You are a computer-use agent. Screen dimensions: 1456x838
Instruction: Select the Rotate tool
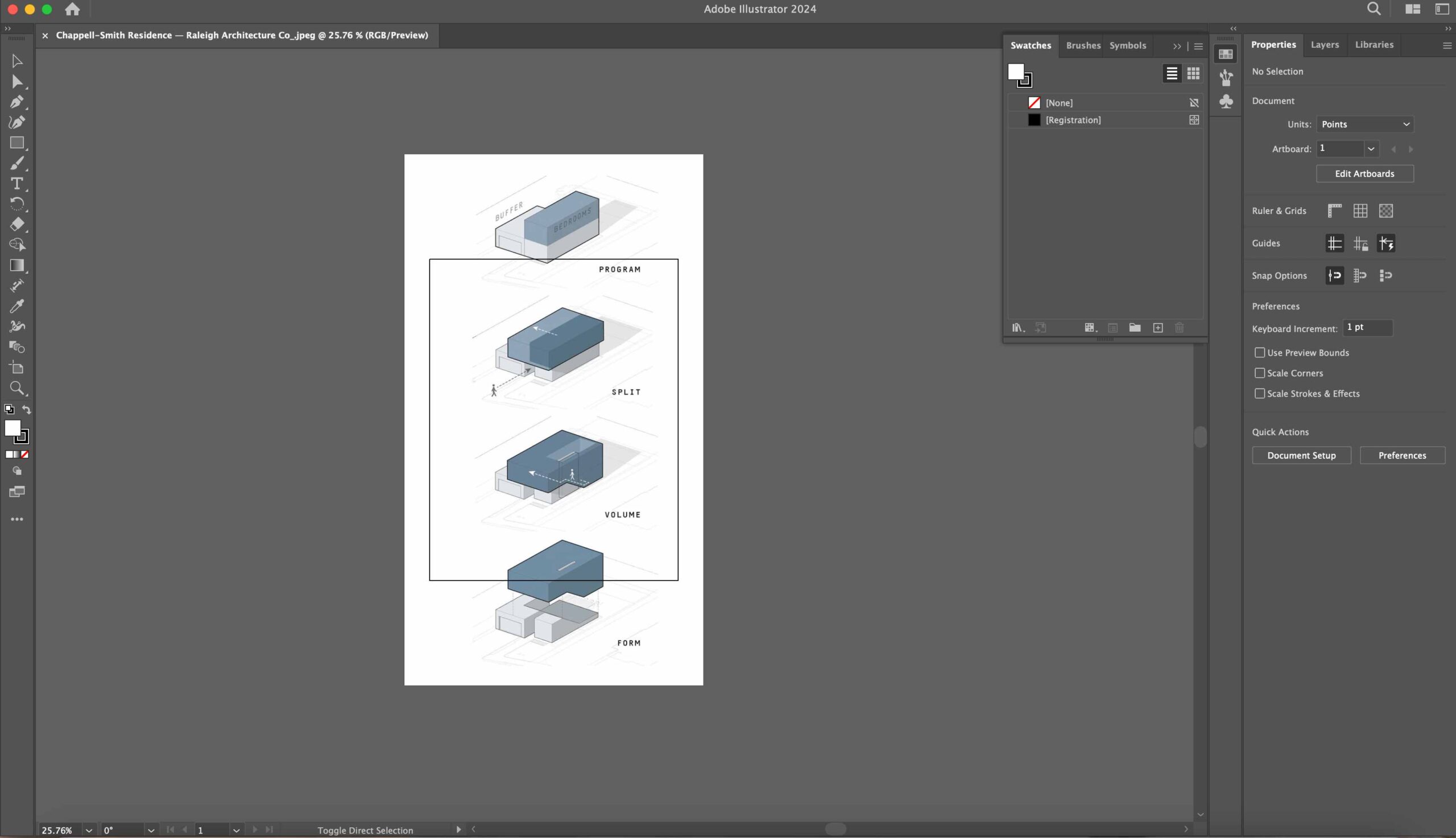(16, 204)
